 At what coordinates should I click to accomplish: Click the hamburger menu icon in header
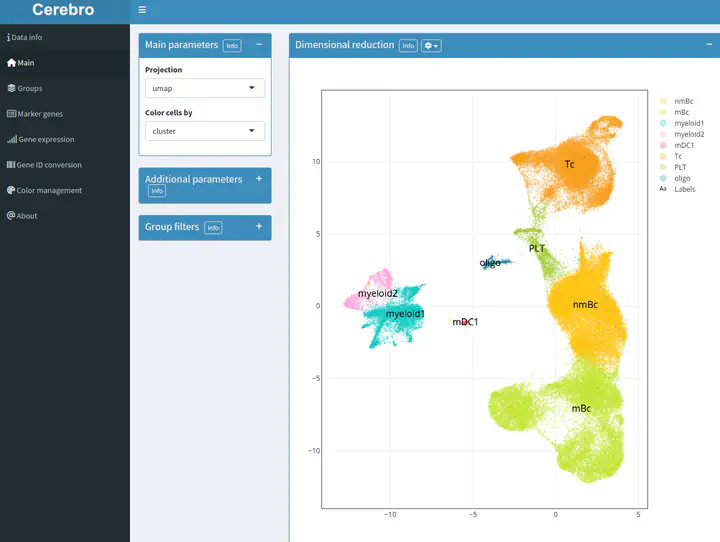tap(143, 10)
